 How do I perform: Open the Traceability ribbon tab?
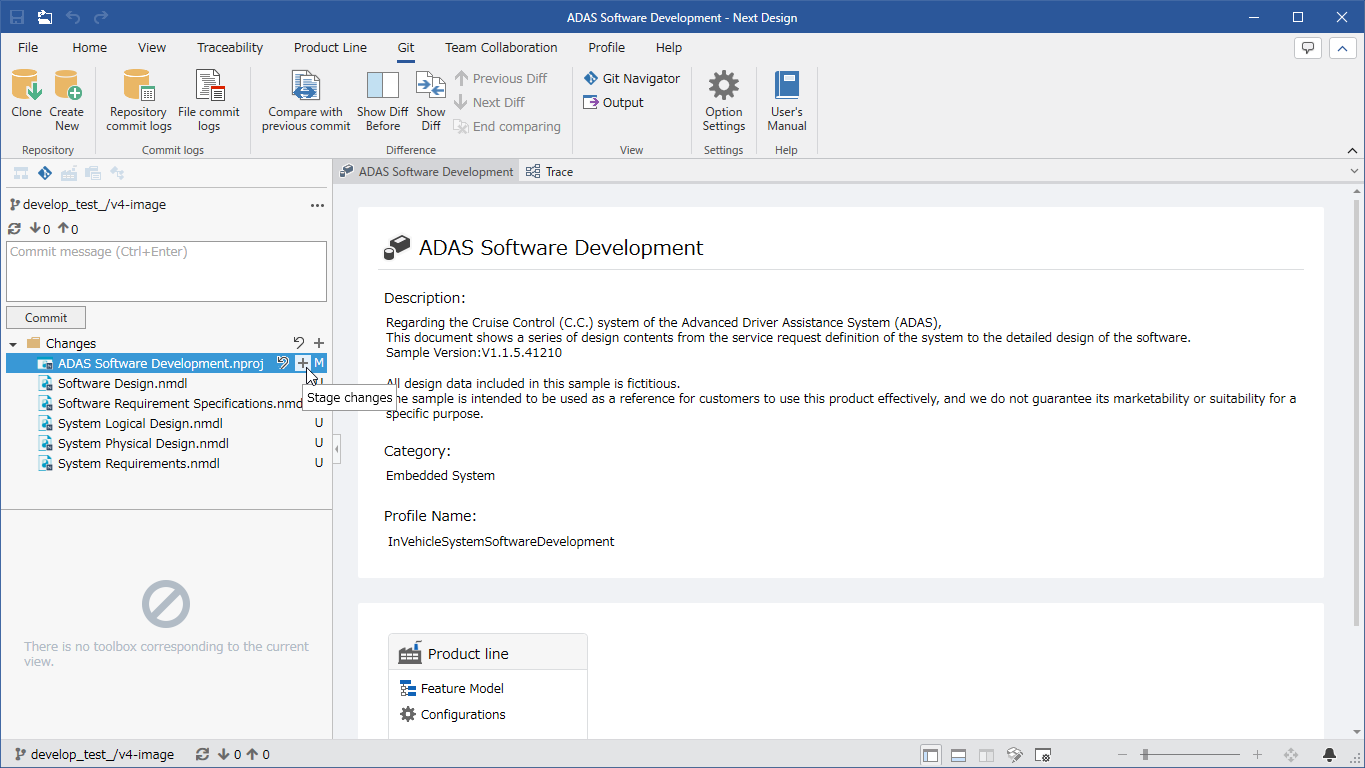pyautogui.click(x=230, y=47)
